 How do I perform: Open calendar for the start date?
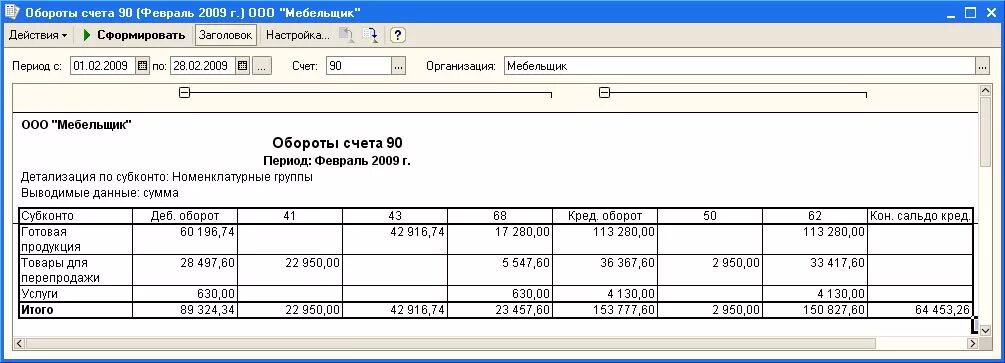pyautogui.click(x=142, y=66)
